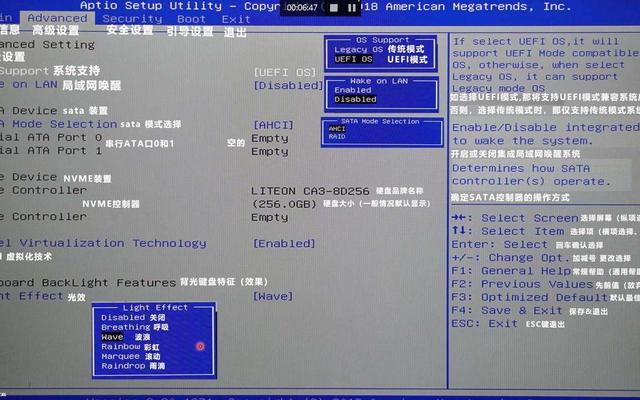640x400 pixels.
Task: Pick Disabled in Wake on LAN popup
Action: 356,99
